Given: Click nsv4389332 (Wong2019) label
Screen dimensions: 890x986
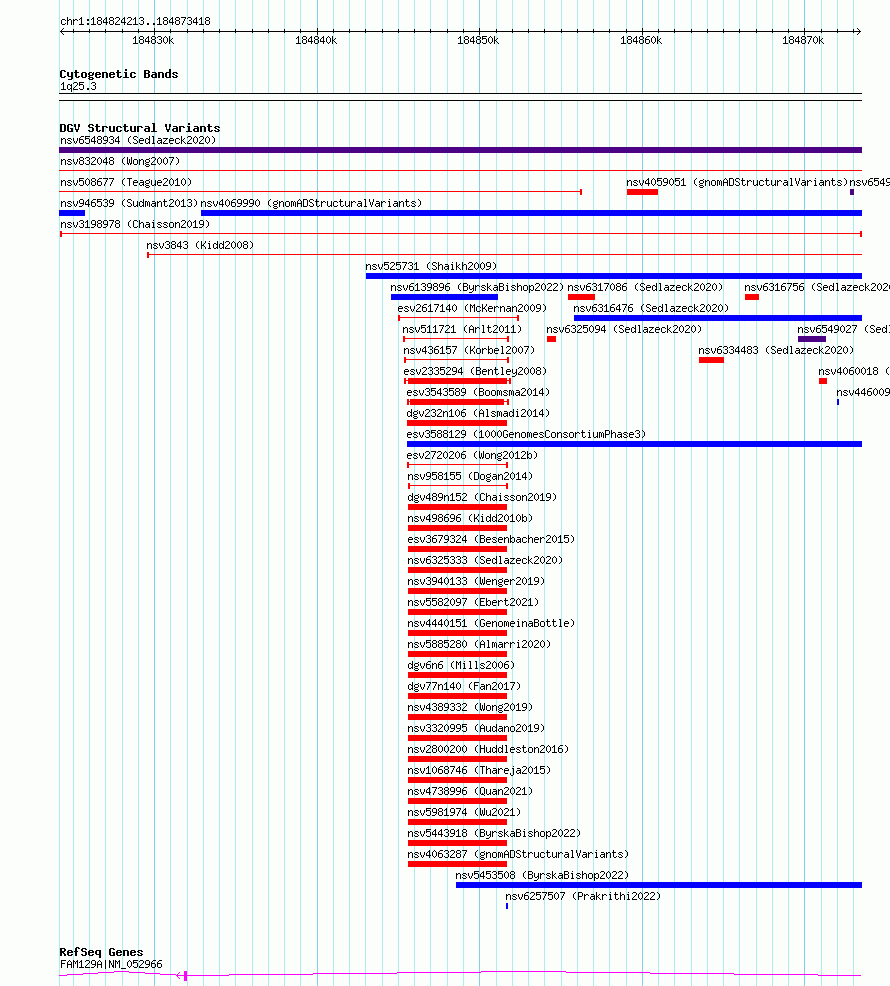Looking at the screenshot, I should (x=470, y=707).
